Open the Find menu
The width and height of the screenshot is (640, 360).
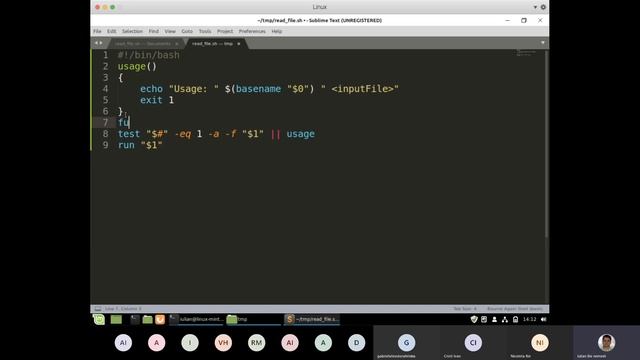(x=153, y=31)
